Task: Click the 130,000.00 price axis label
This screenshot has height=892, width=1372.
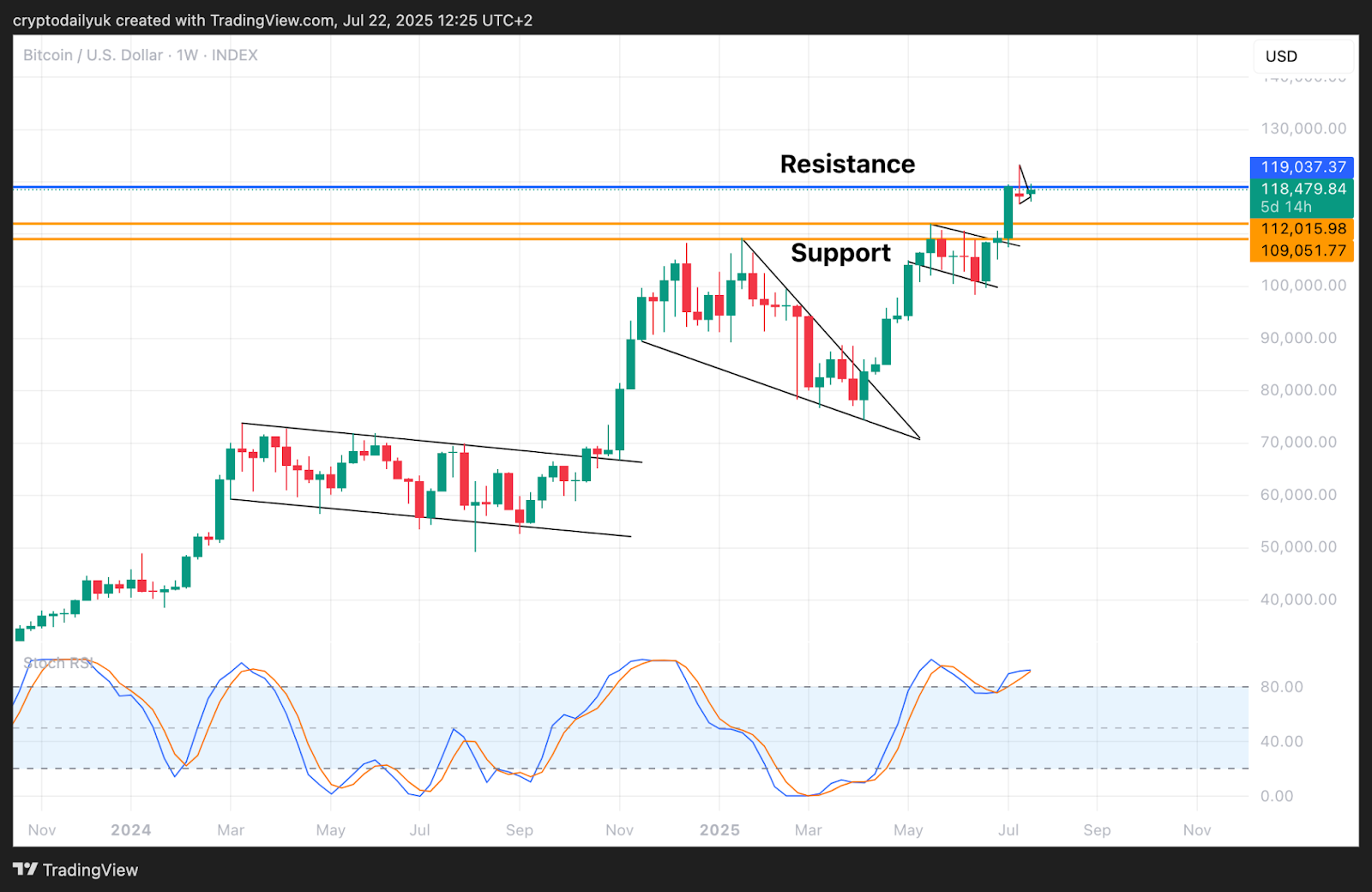Action: click(1303, 129)
